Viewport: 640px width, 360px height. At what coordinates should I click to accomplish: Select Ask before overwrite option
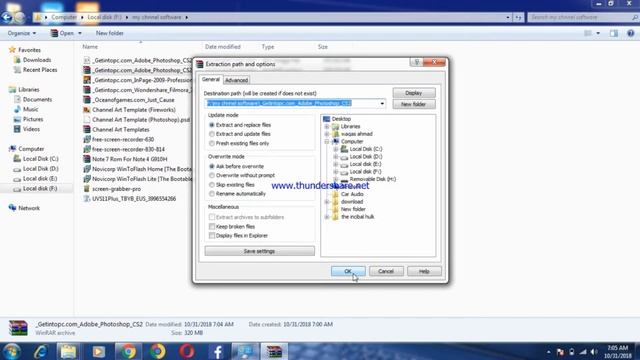pyautogui.click(x=236, y=166)
